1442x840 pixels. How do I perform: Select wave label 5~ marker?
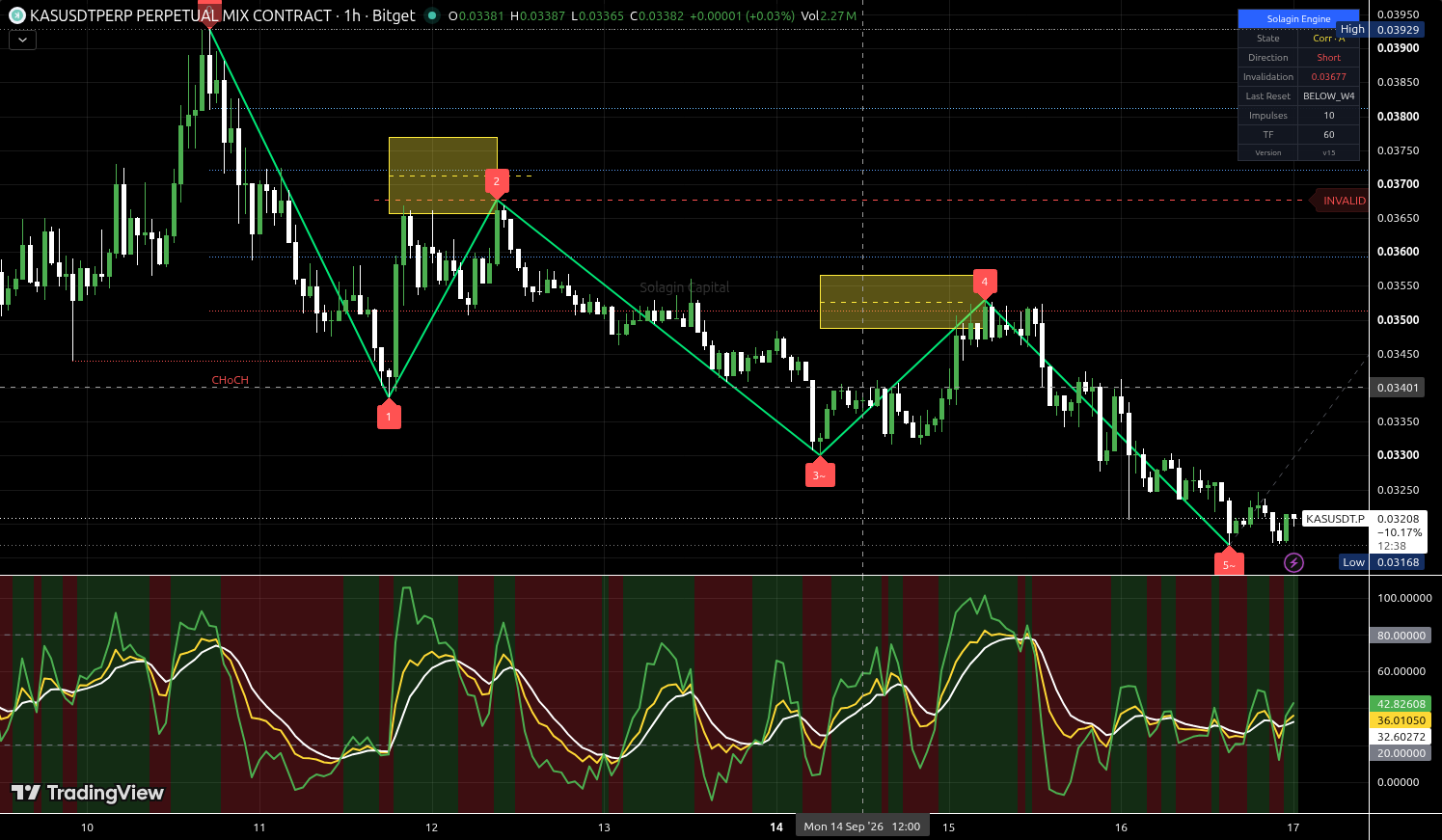pos(1229,562)
